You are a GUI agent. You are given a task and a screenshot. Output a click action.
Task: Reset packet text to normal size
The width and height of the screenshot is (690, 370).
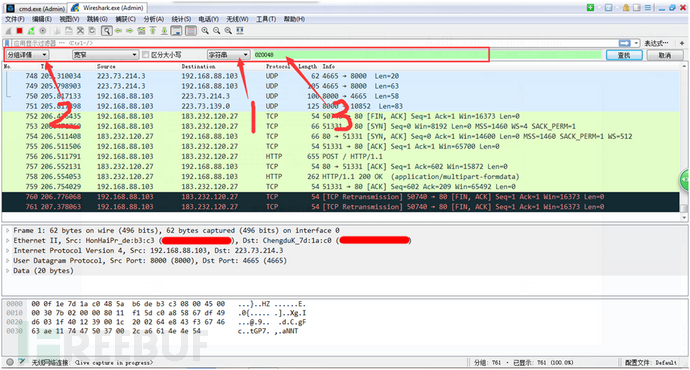(x=228, y=31)
